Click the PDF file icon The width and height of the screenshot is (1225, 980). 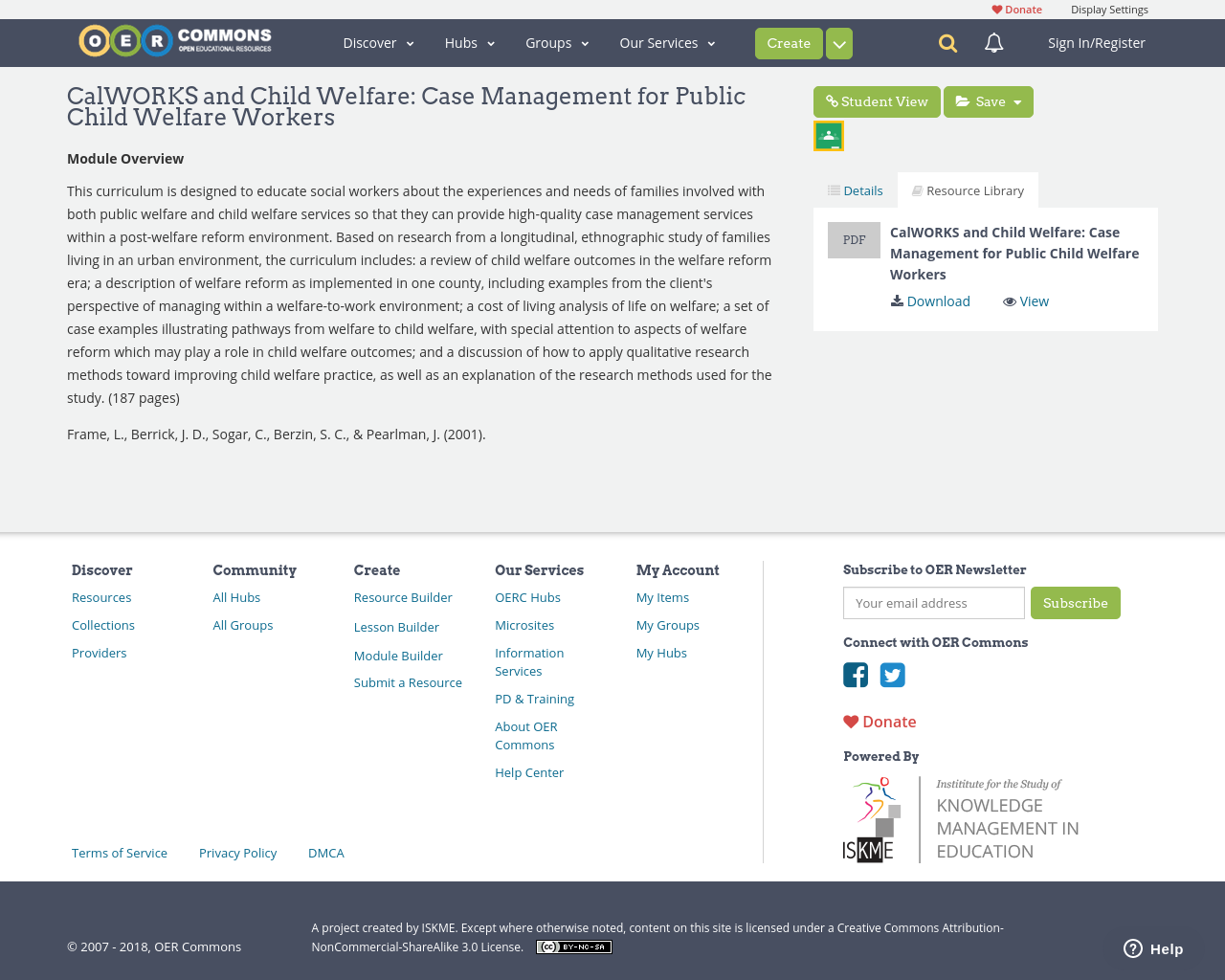click(854, 239)
